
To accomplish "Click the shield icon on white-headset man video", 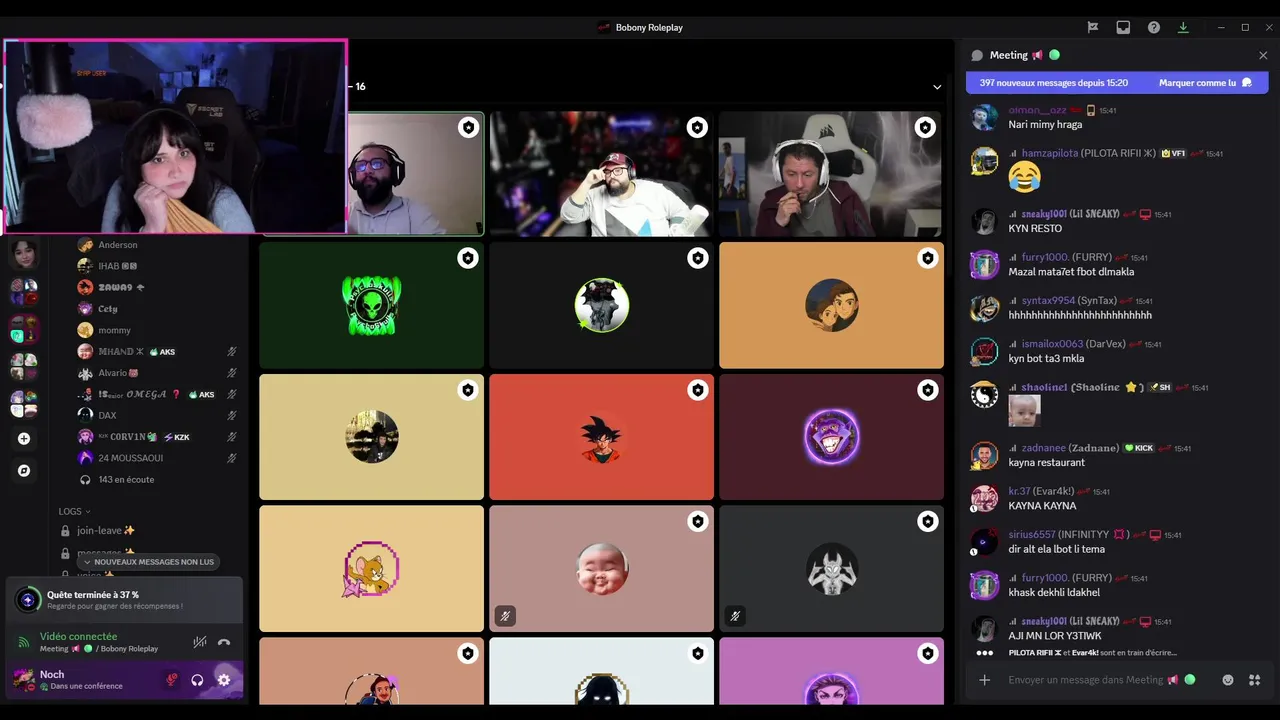I will [925, 127].
